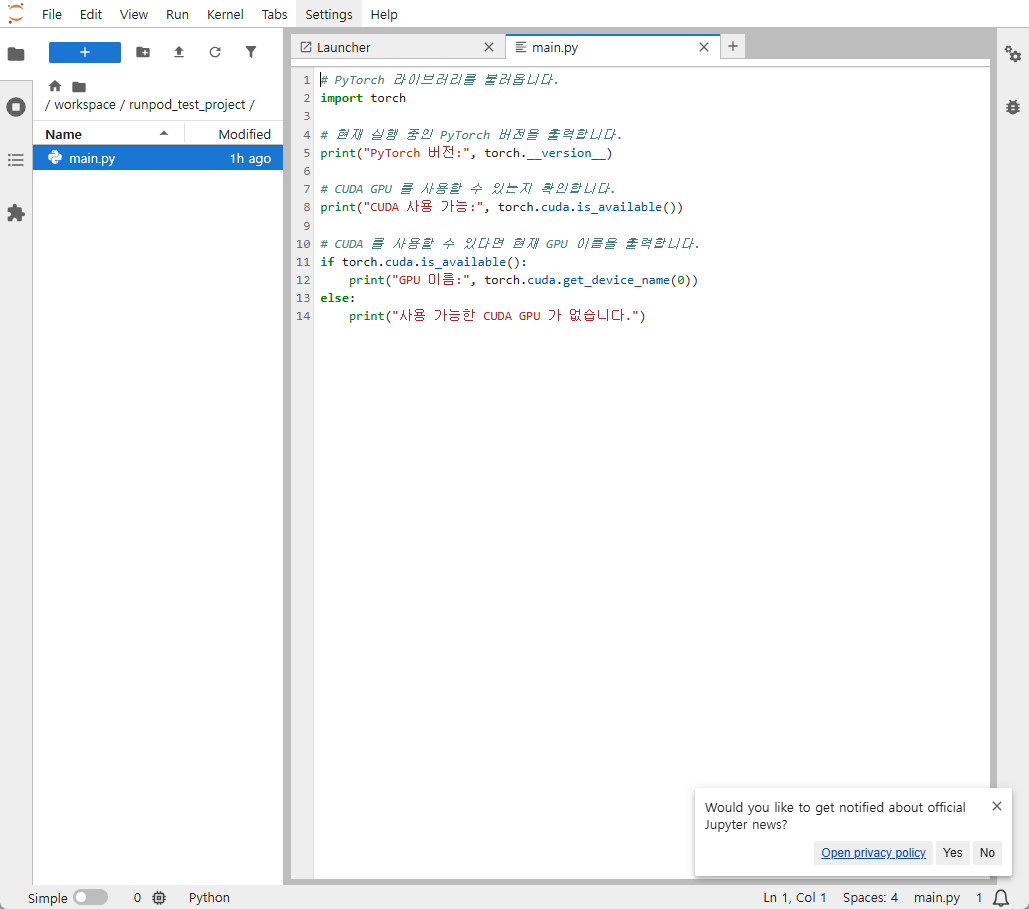The height and width of the screenshot is (909, 1029).
Task: Open the Edit menu
Action: [x=91, y=14]
